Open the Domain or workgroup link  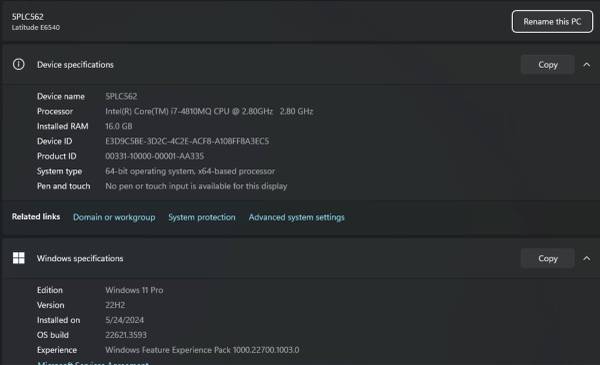pos(114,217)
